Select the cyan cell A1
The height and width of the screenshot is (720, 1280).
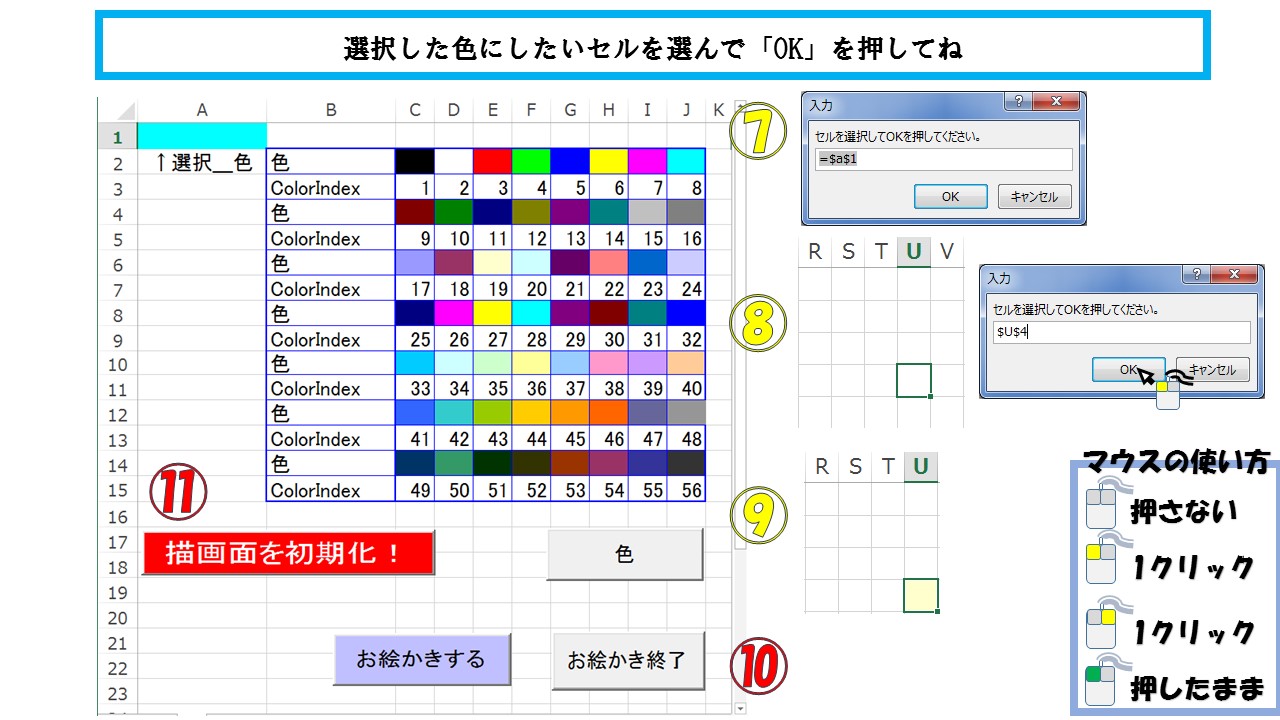click(x=202, y=136)
